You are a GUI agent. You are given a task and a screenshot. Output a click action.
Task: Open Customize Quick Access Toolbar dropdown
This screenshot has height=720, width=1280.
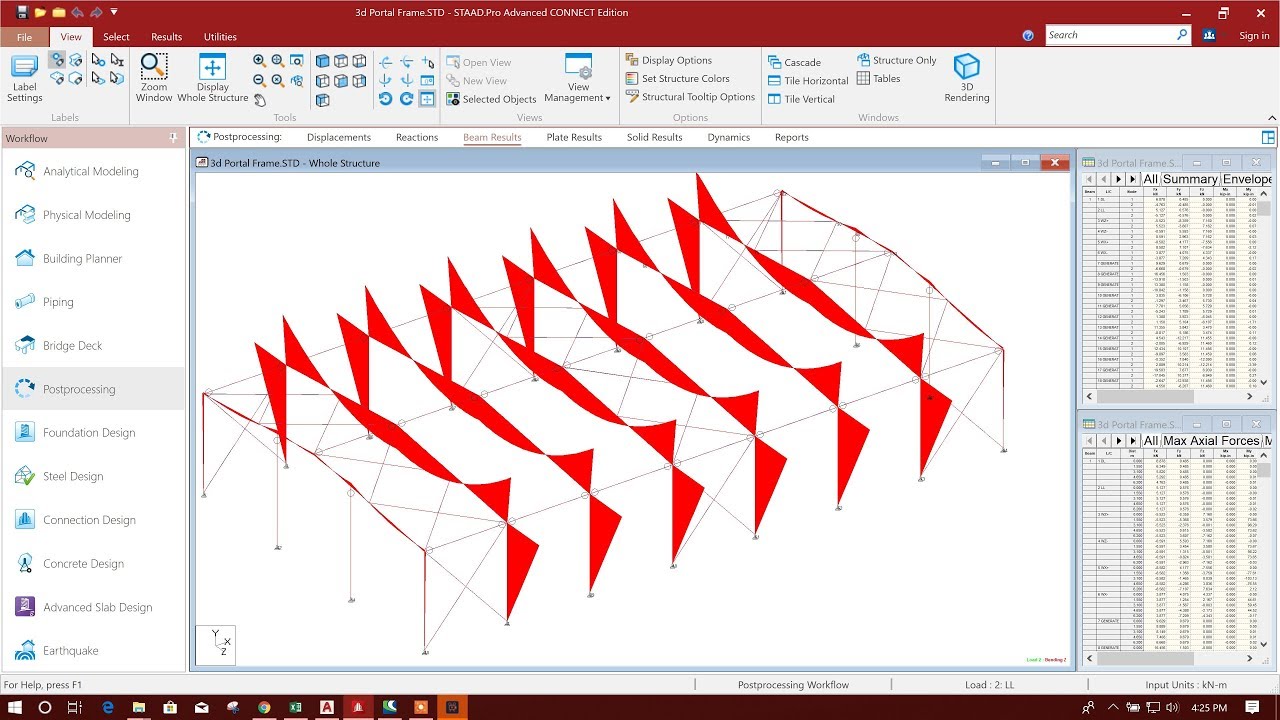(114, 12)
